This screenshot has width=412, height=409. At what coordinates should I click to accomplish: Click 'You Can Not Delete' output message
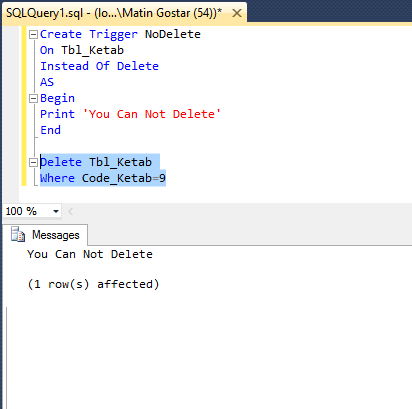(x=90, y=254)
